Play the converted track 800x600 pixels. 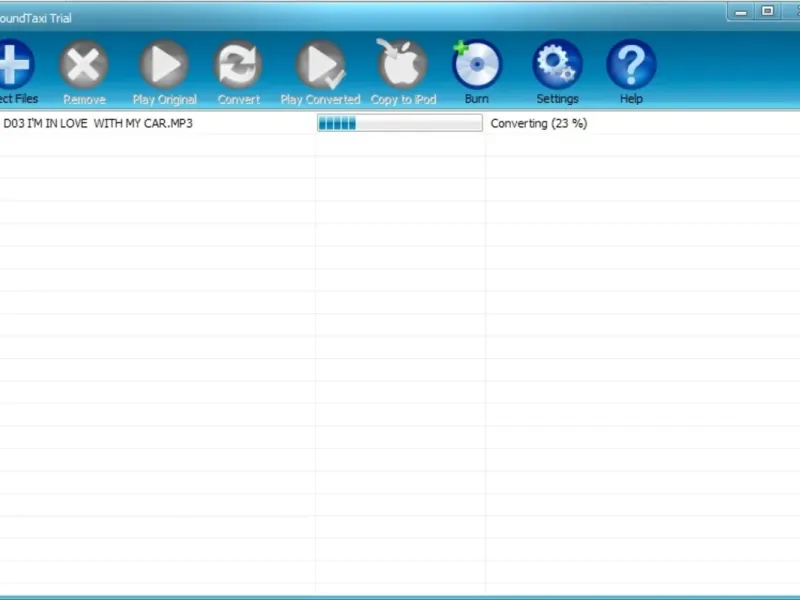[x=320, y=65]
